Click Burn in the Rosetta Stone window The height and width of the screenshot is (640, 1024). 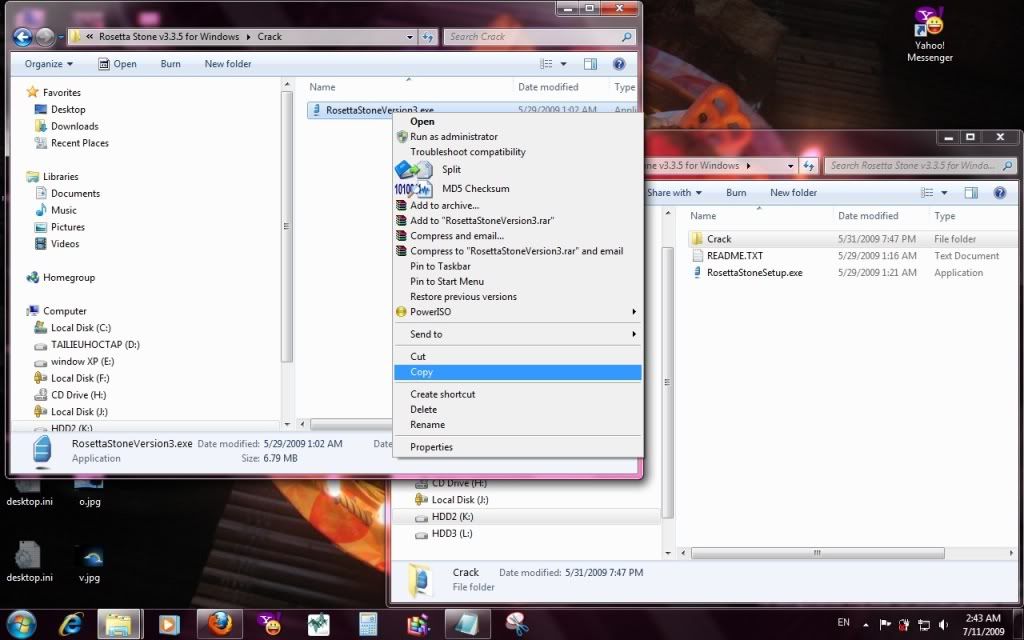[736, 193]
